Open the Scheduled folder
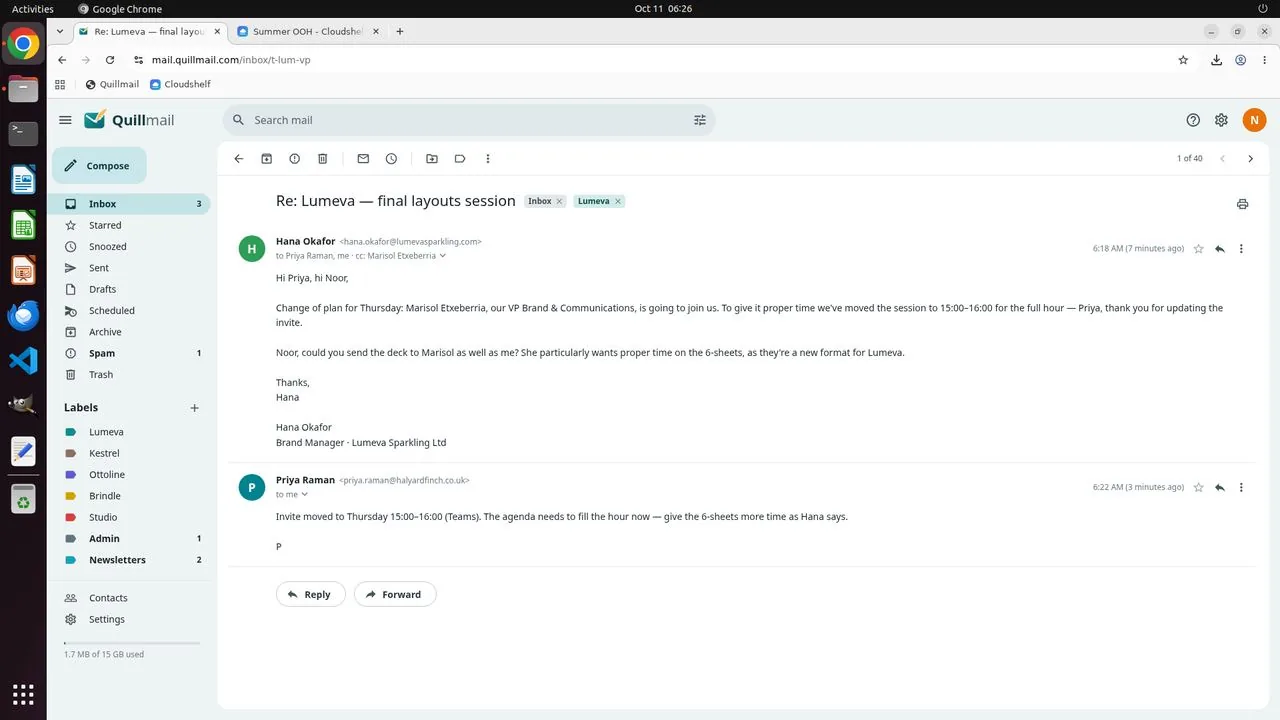 130,311
